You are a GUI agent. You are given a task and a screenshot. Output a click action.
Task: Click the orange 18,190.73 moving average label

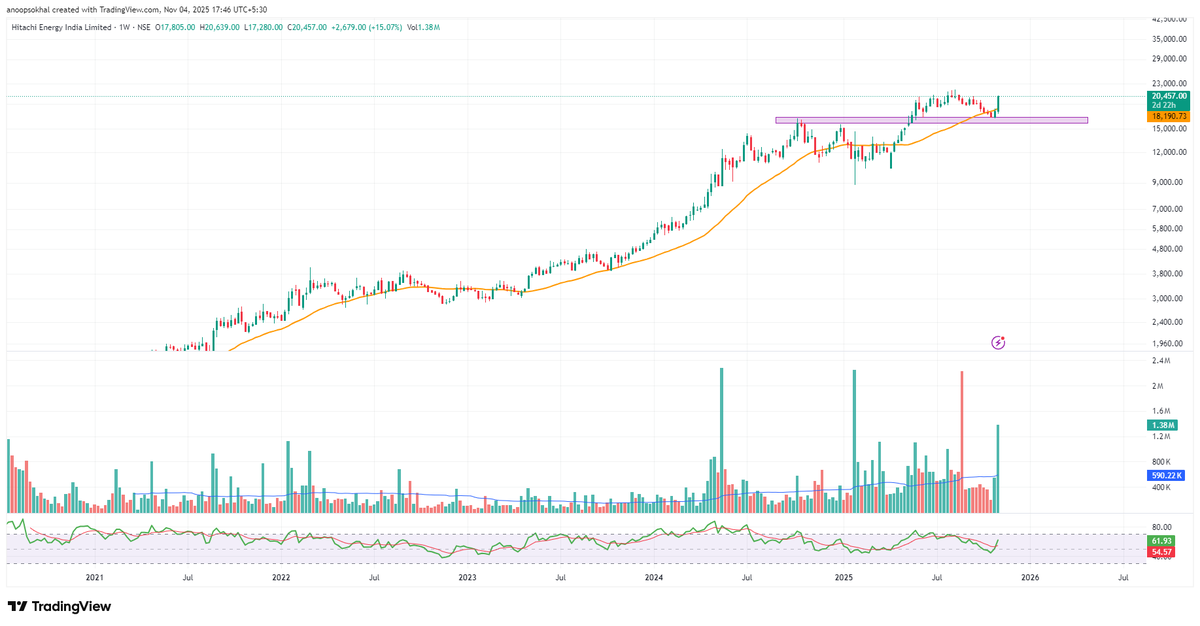[1169, 116]
